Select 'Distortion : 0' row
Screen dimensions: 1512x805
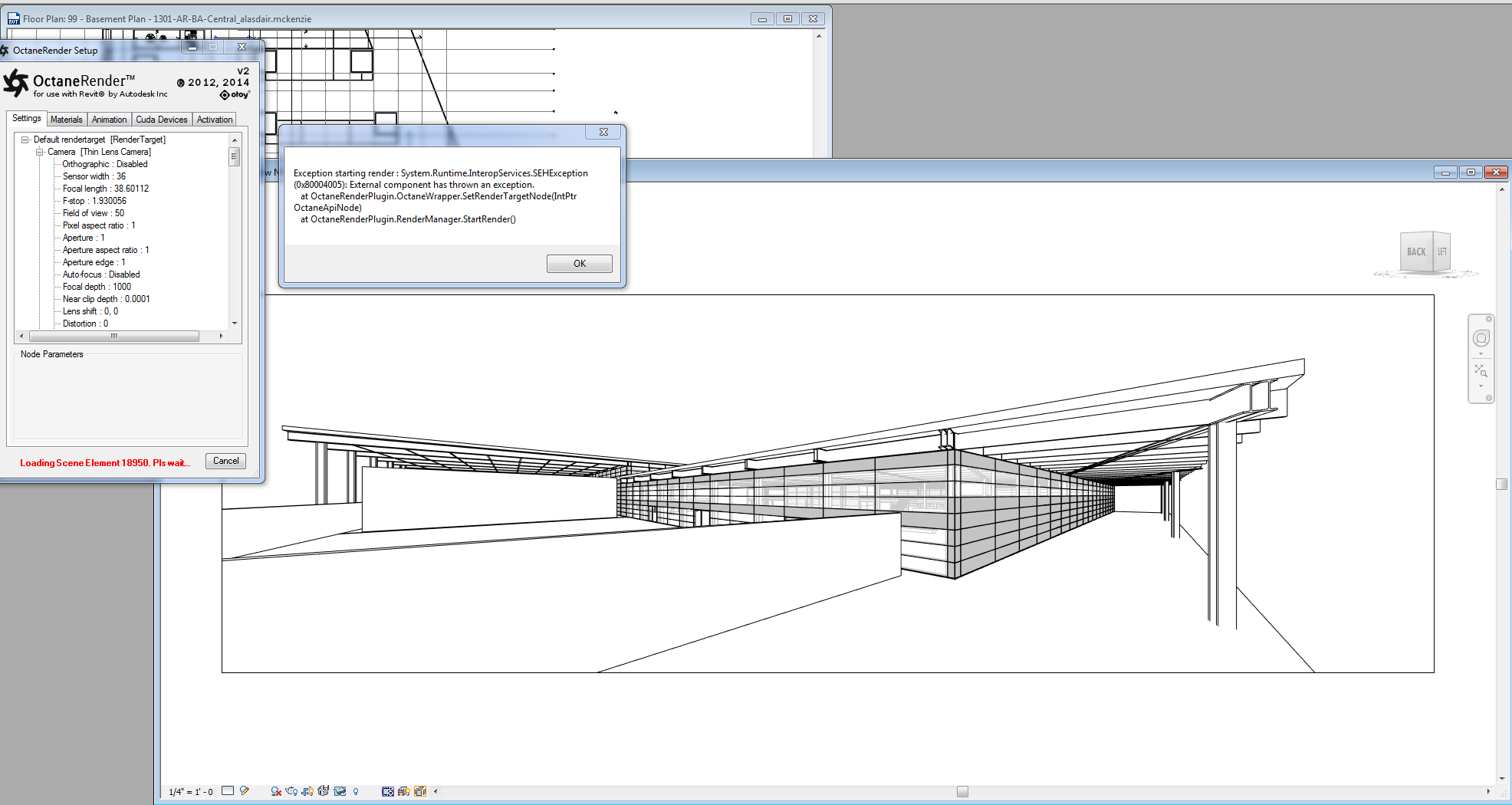click(85, 324)
